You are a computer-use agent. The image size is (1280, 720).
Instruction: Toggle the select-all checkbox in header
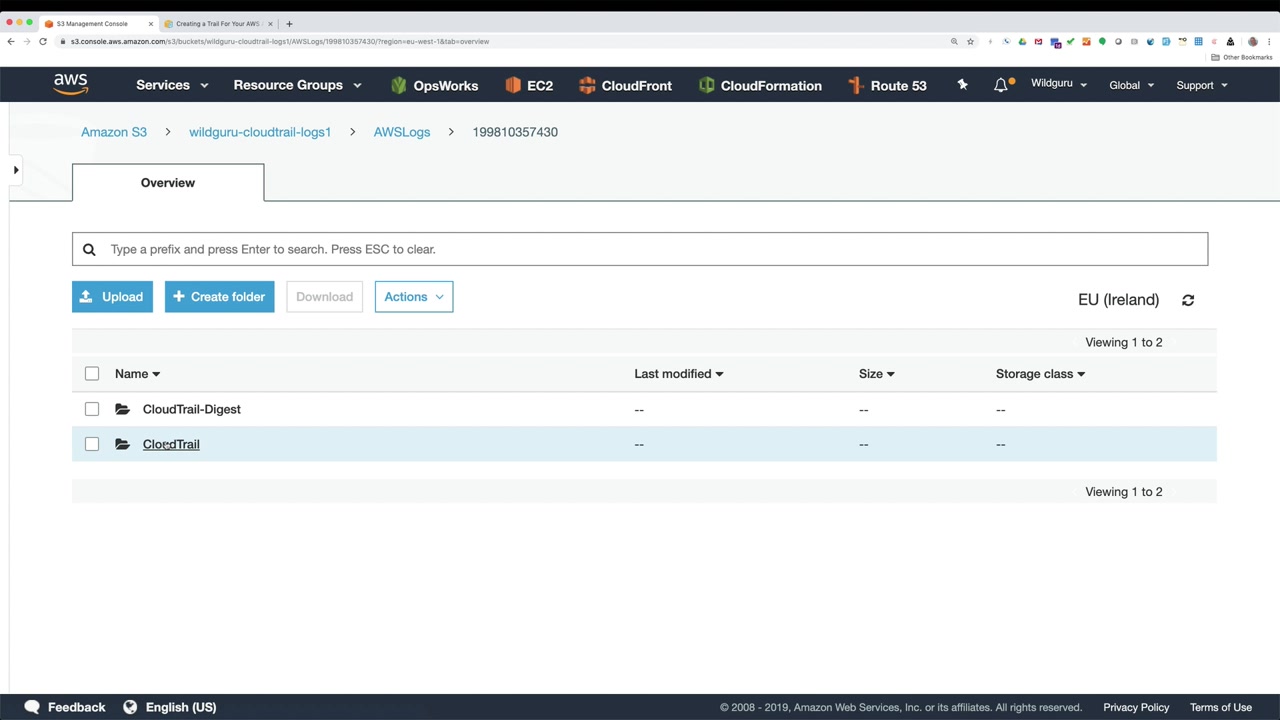[x=92, y=374]
